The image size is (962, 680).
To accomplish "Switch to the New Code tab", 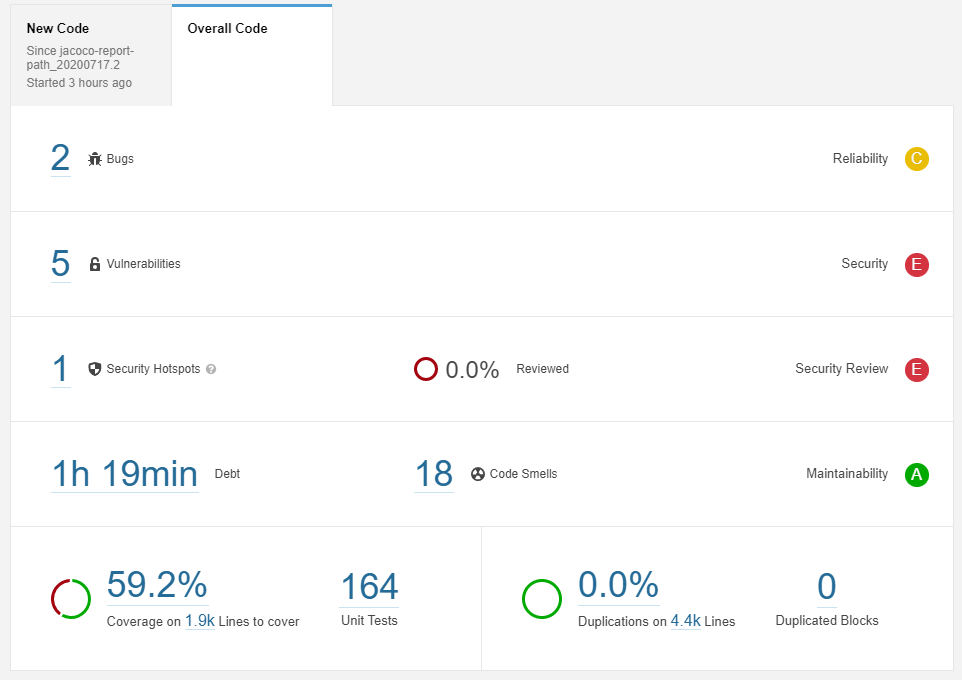I will 91,55.
